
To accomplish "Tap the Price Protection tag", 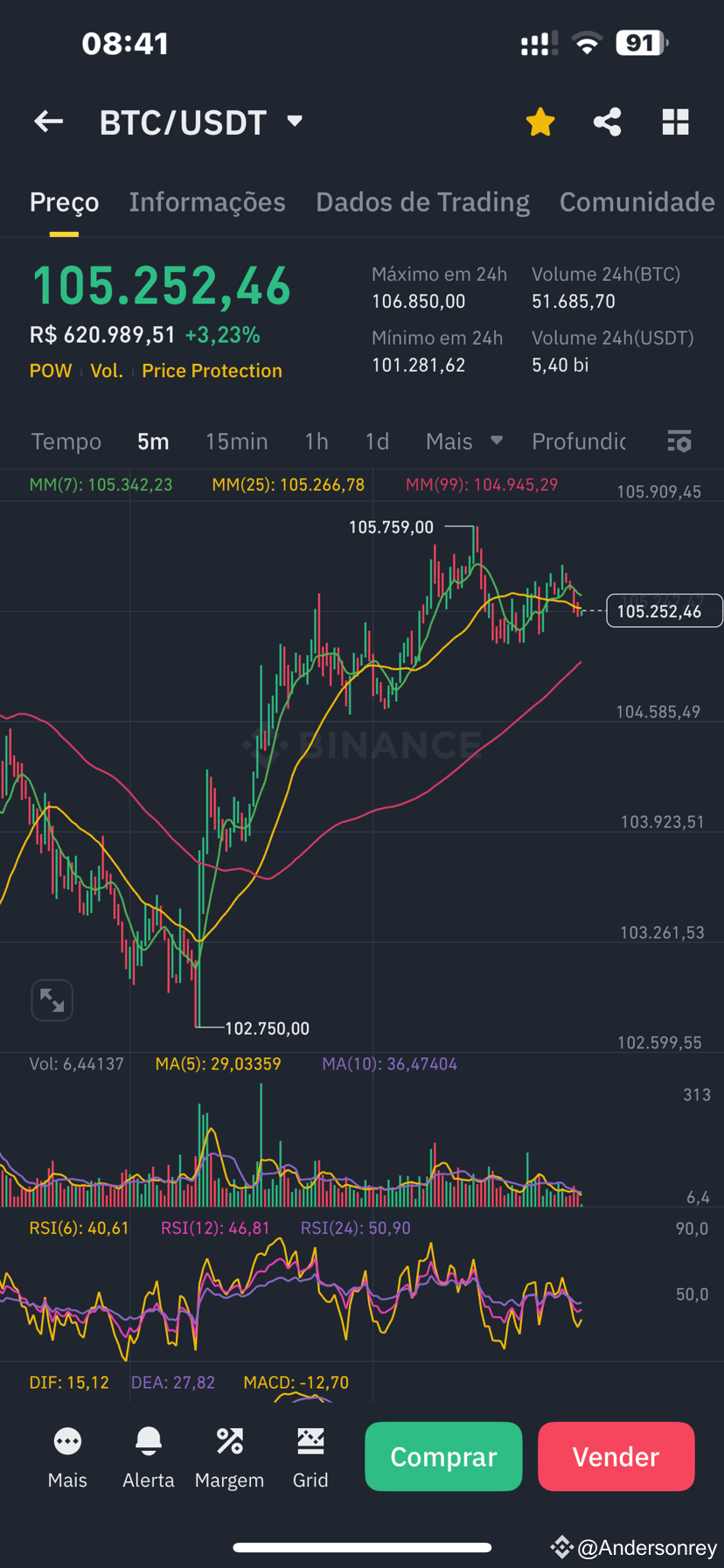I will coord(212,371).
